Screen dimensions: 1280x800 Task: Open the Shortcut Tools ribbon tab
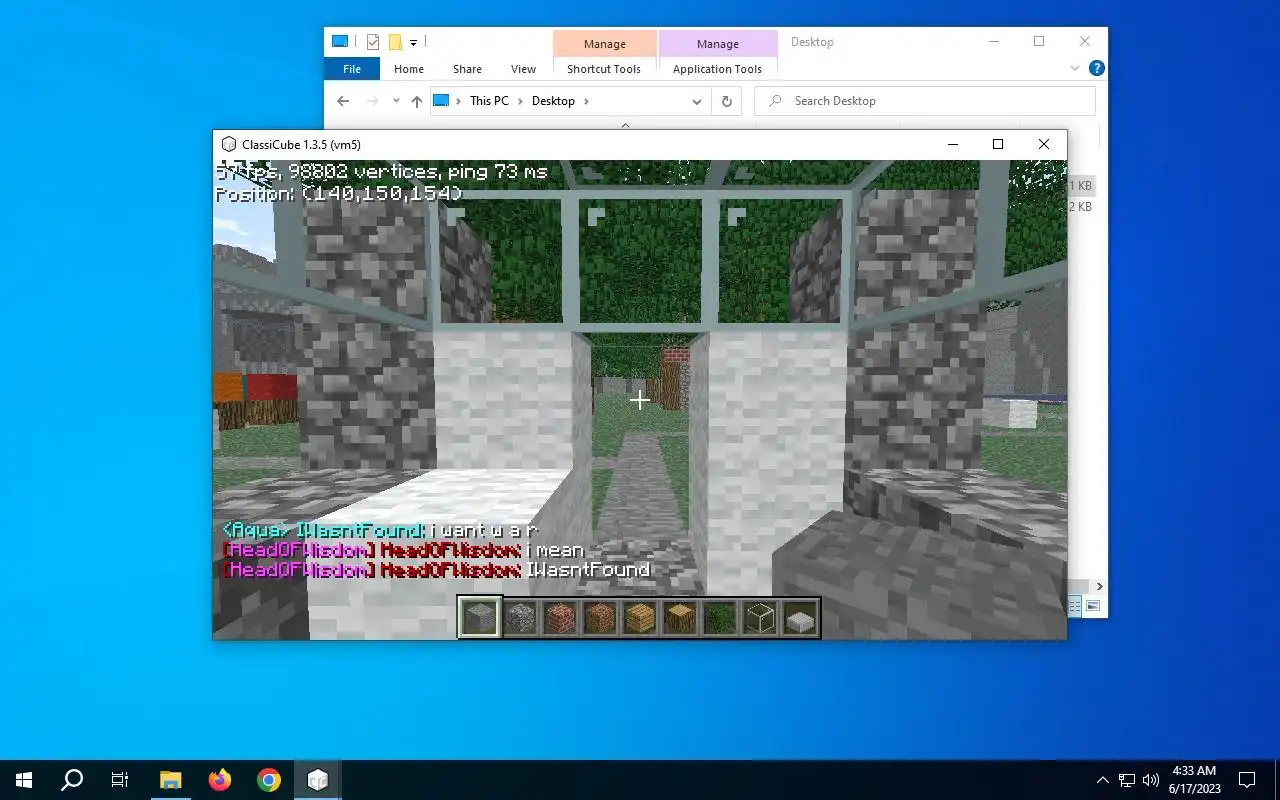pos(604,69)
